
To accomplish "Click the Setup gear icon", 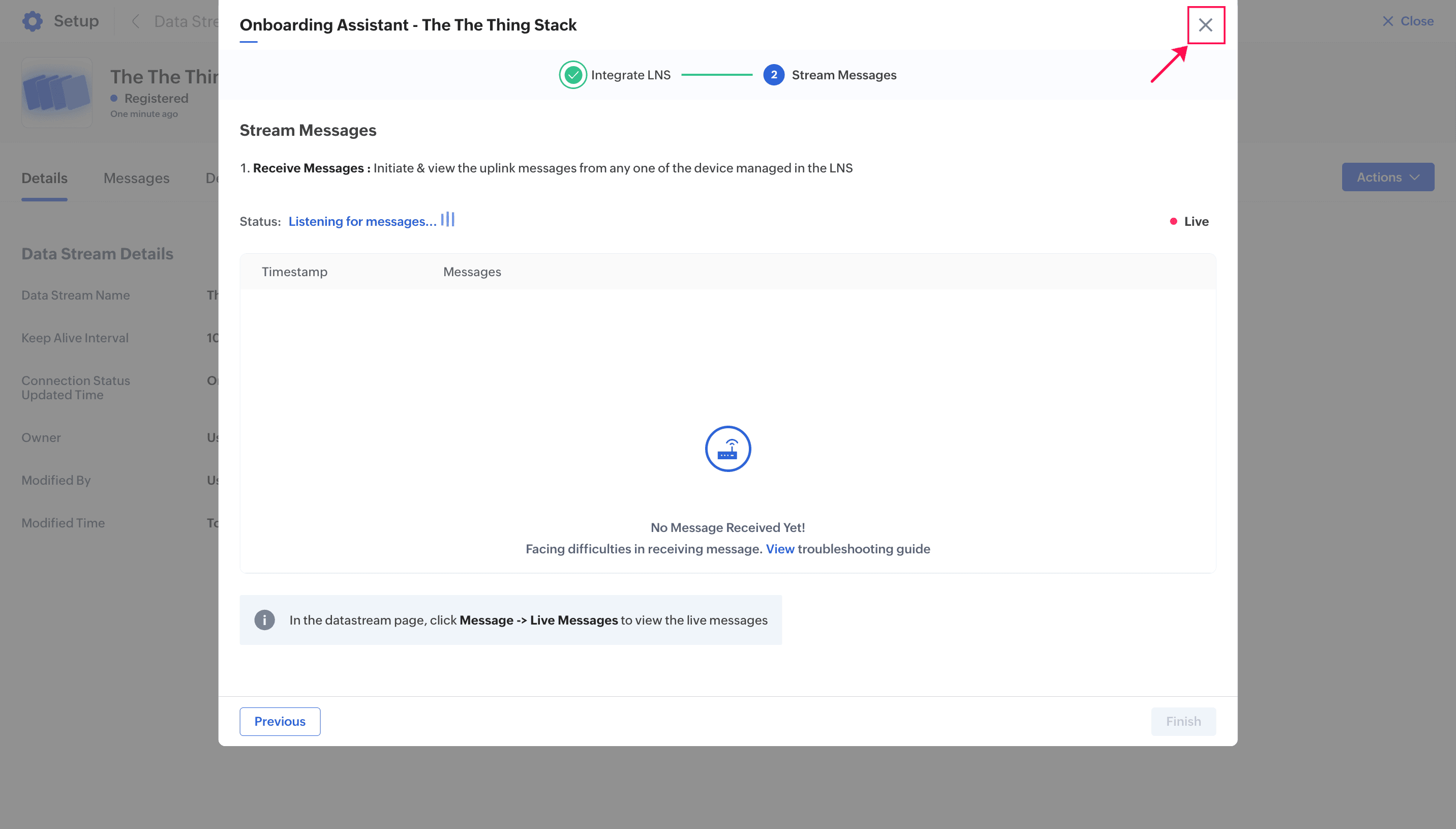I will 33,20.
